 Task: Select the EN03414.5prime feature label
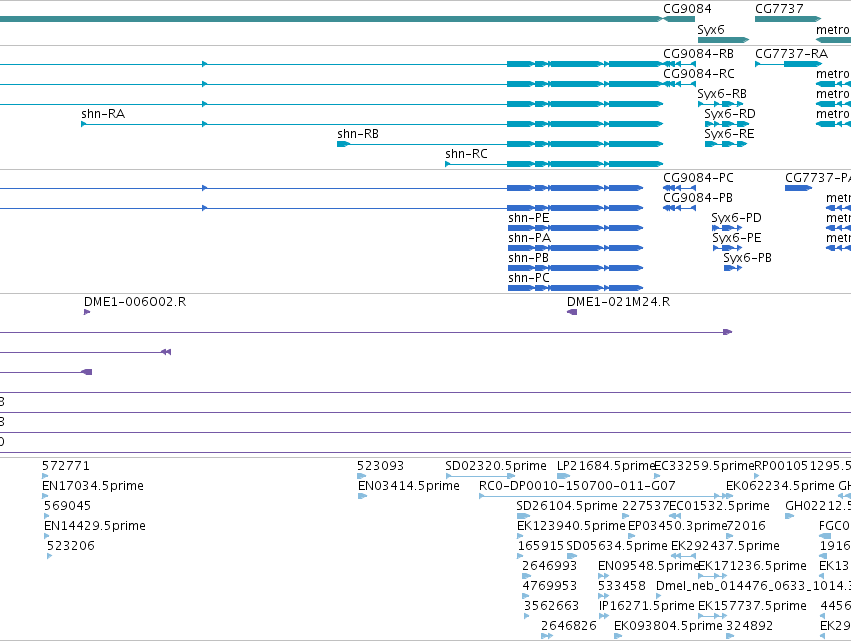(x=409, y=486)
